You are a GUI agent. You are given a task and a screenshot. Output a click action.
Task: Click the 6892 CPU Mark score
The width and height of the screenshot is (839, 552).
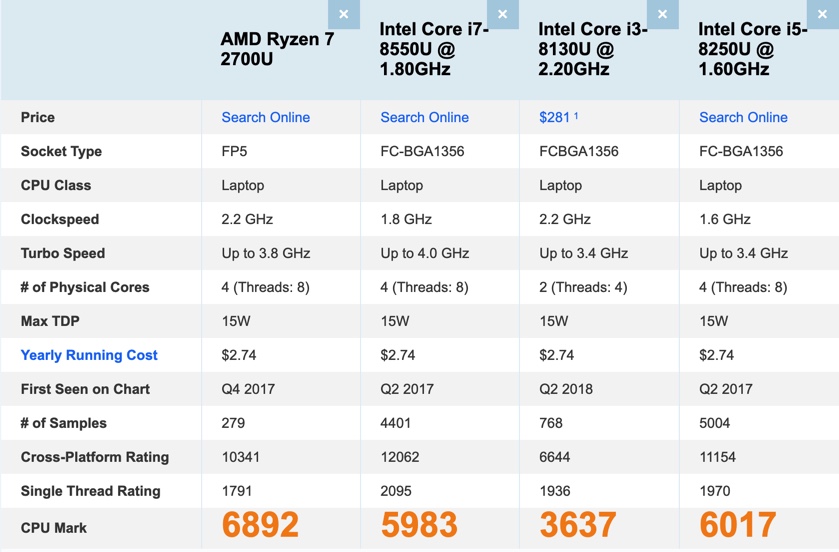coord(260,526)
